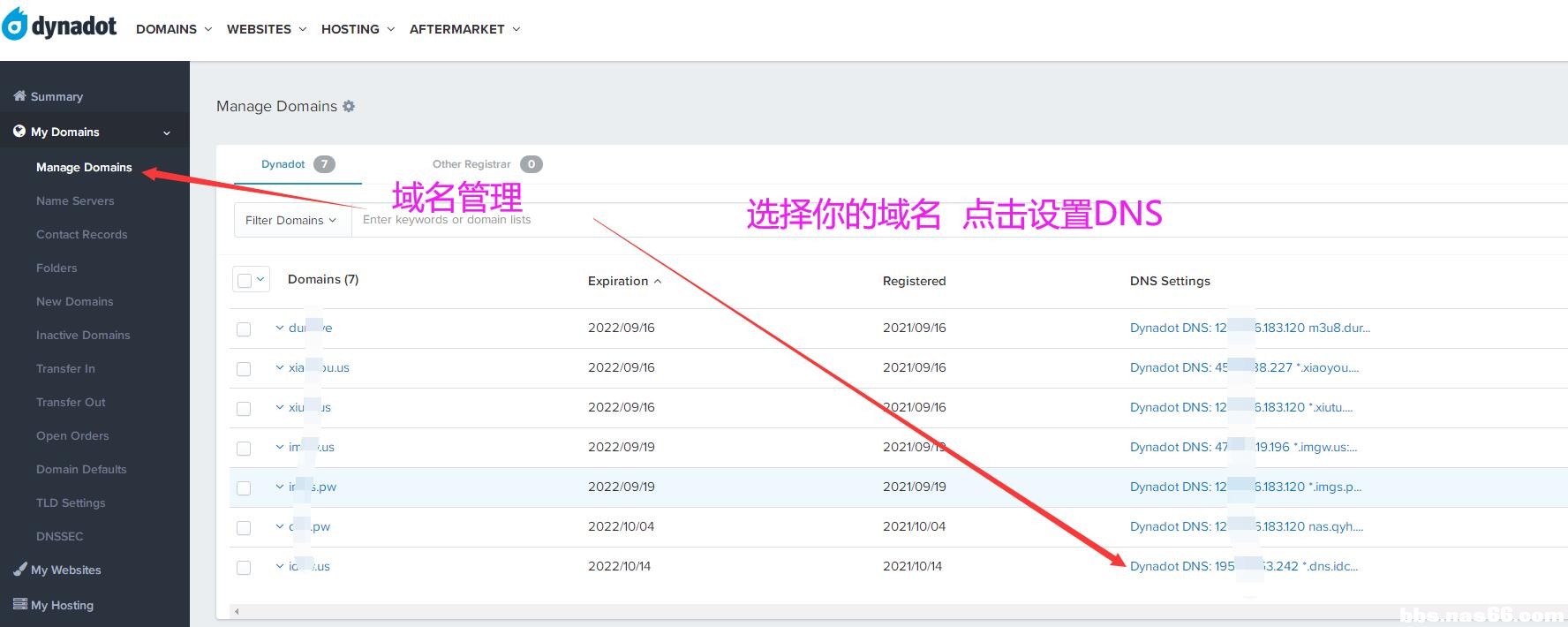This screenshot has width=1568, height=627.
Task: Click expiration date 2022/10/14
Action: (x=619, y=566)
